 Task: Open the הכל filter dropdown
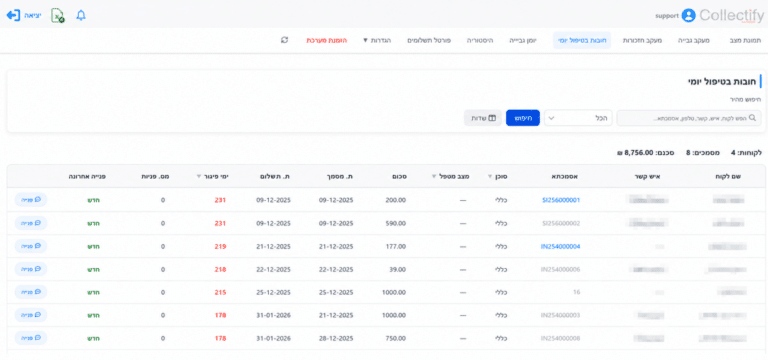coord(578,118)
